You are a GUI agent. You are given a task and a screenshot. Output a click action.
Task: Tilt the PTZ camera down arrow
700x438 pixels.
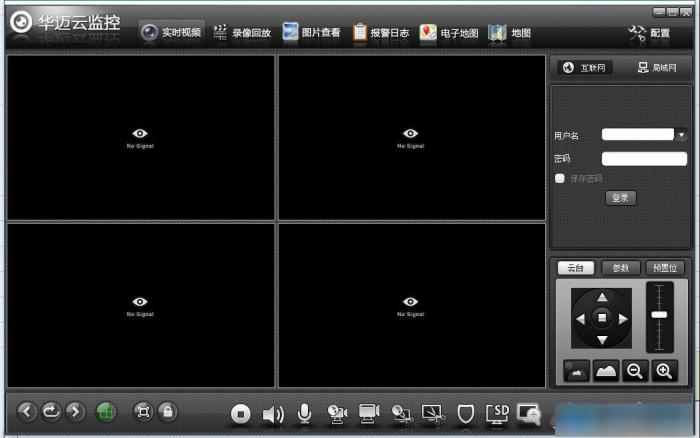602,340
